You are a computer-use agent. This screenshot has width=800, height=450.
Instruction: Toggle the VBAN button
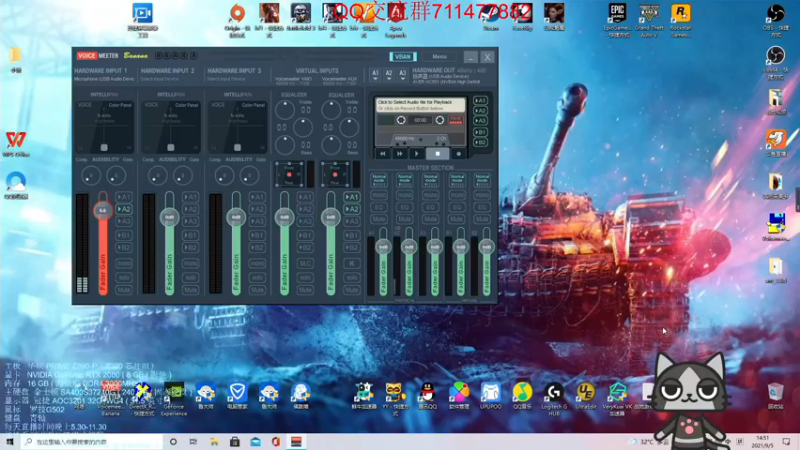pos(403,57)
